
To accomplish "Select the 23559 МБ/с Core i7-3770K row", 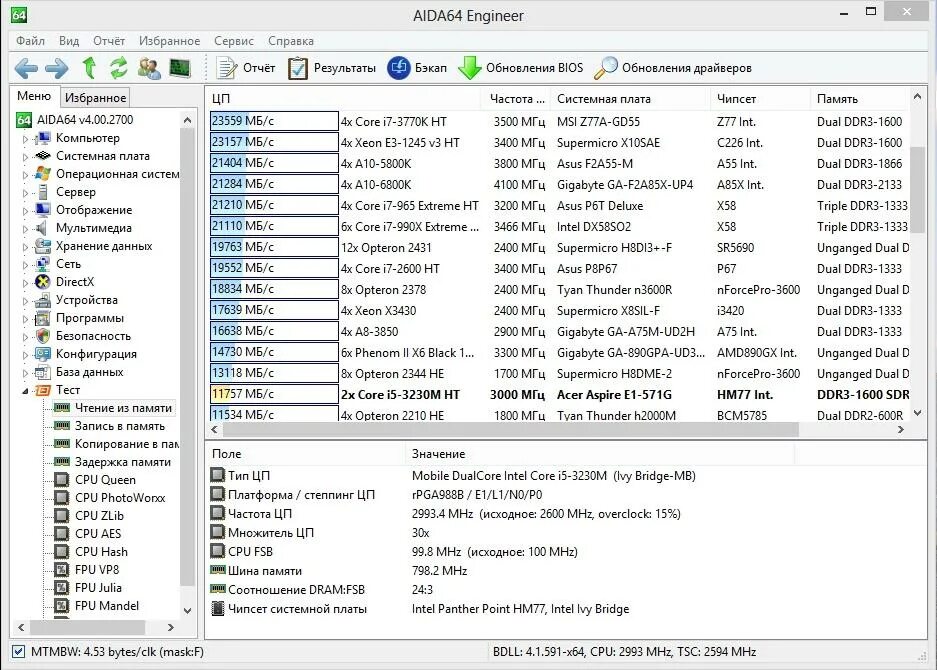I will pos(559,121).
